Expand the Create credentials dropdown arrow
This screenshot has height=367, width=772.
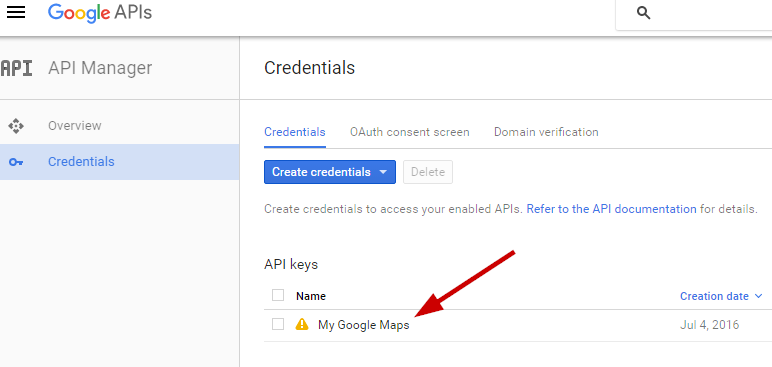[x=384, y=172]
